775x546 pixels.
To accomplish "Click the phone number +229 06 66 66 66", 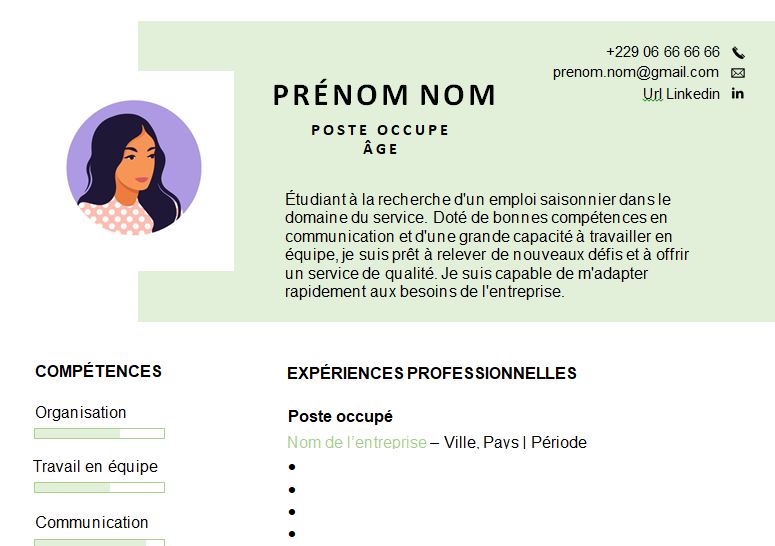I will pyautogui.click(x=663, y=52).
